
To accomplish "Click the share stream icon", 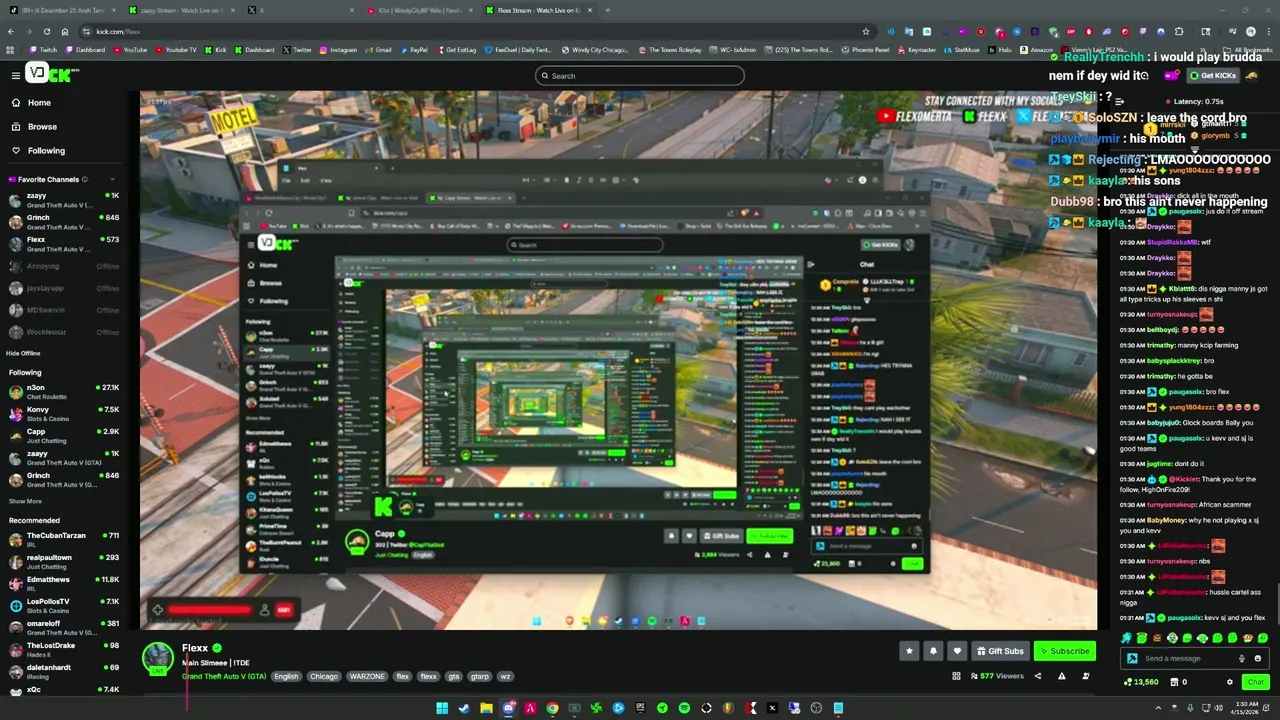I will 1037,676.
